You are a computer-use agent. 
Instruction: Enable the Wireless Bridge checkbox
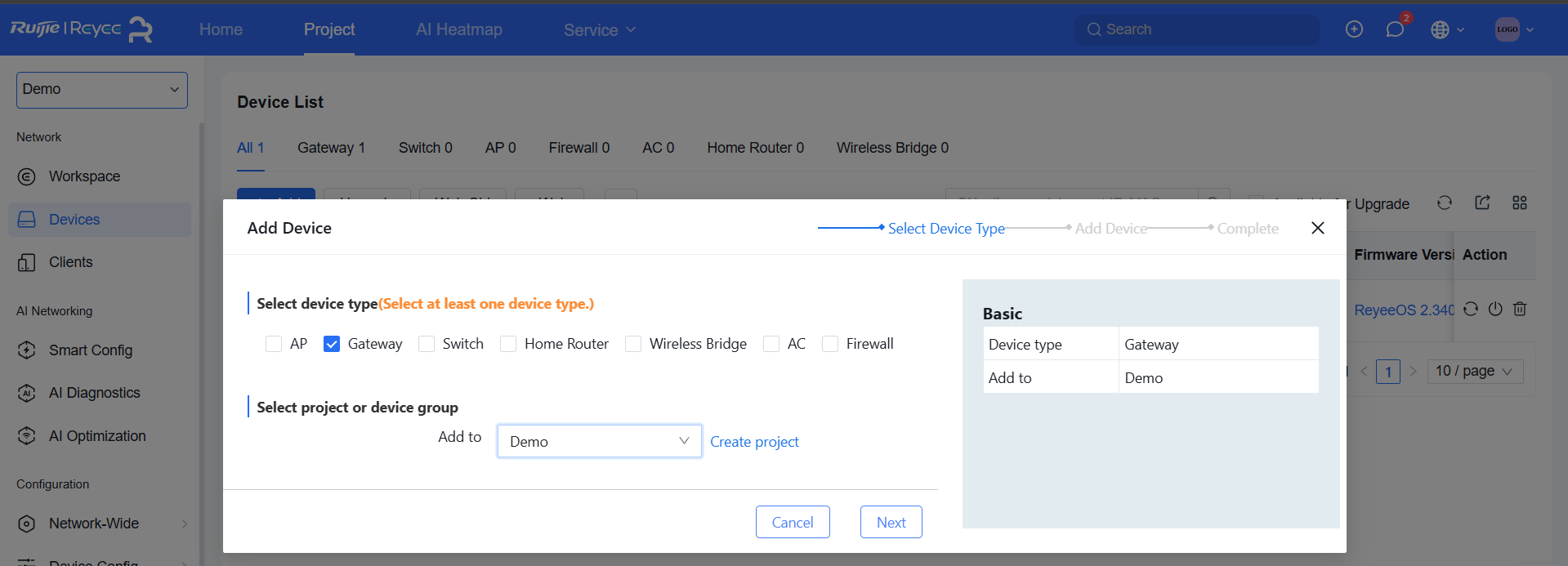tap(633, 344)
